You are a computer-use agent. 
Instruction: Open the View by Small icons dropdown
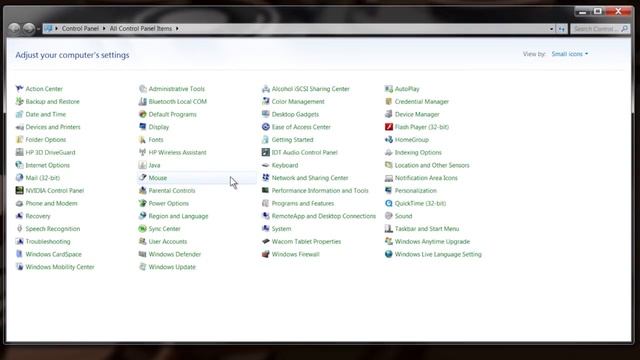[x=570, y=54]
